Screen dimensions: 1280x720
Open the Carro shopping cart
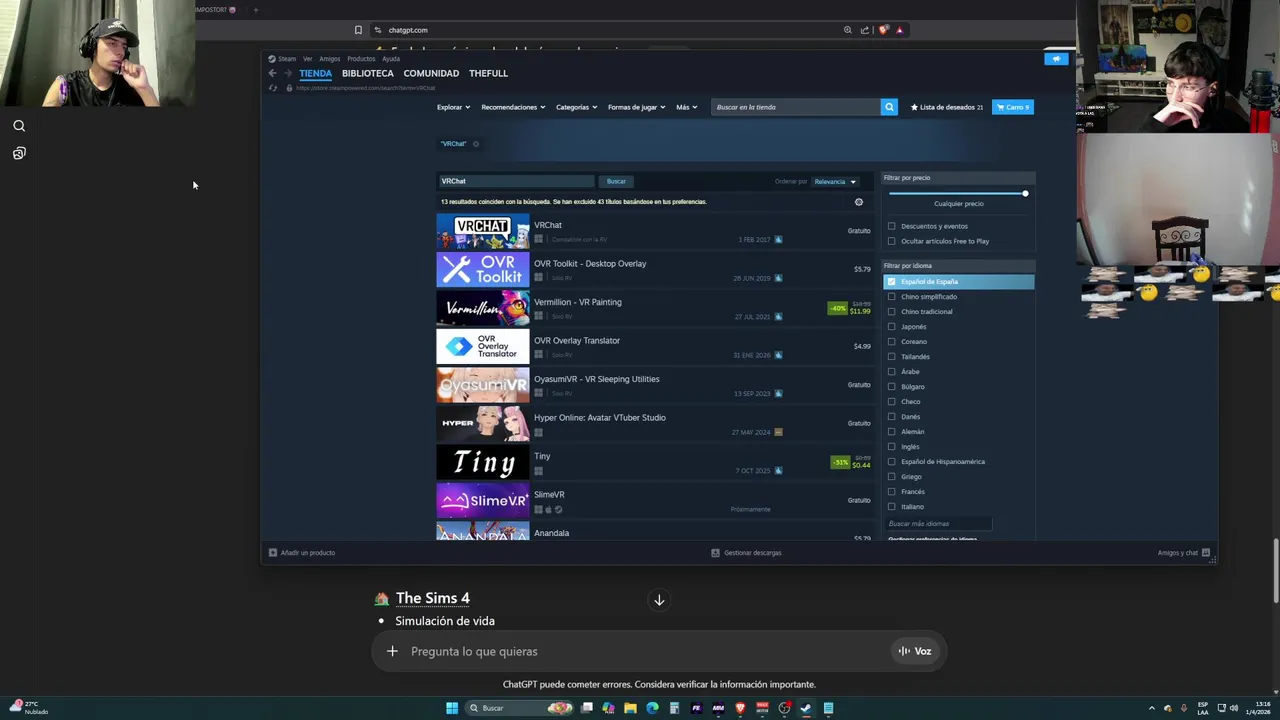pyautogui.click(x=1012, y=107)
